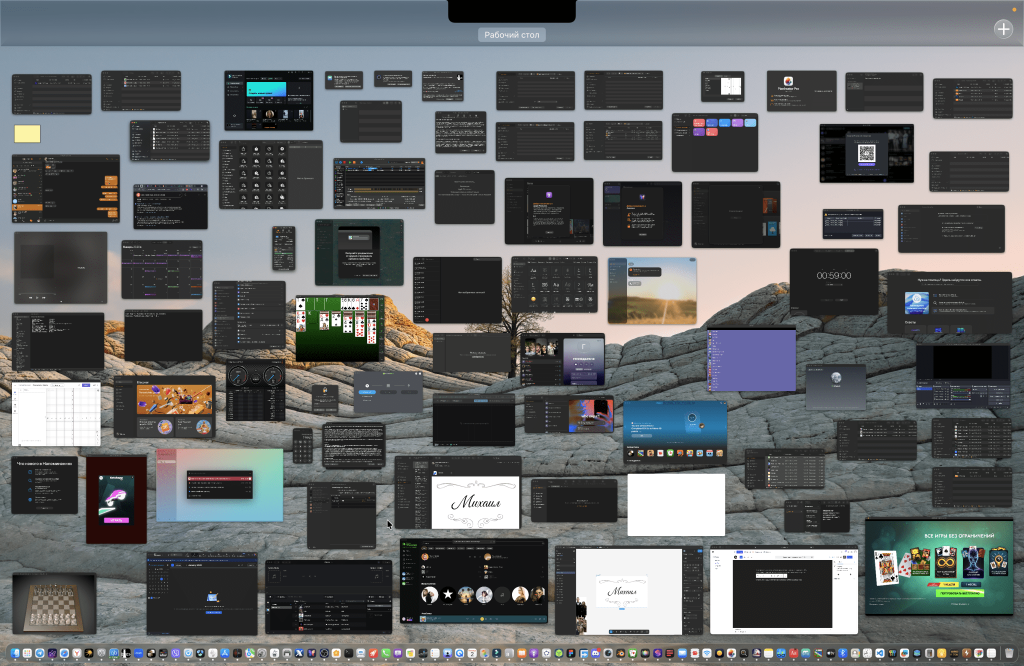Click the Terminal icon in the dock

pos(349,653)
